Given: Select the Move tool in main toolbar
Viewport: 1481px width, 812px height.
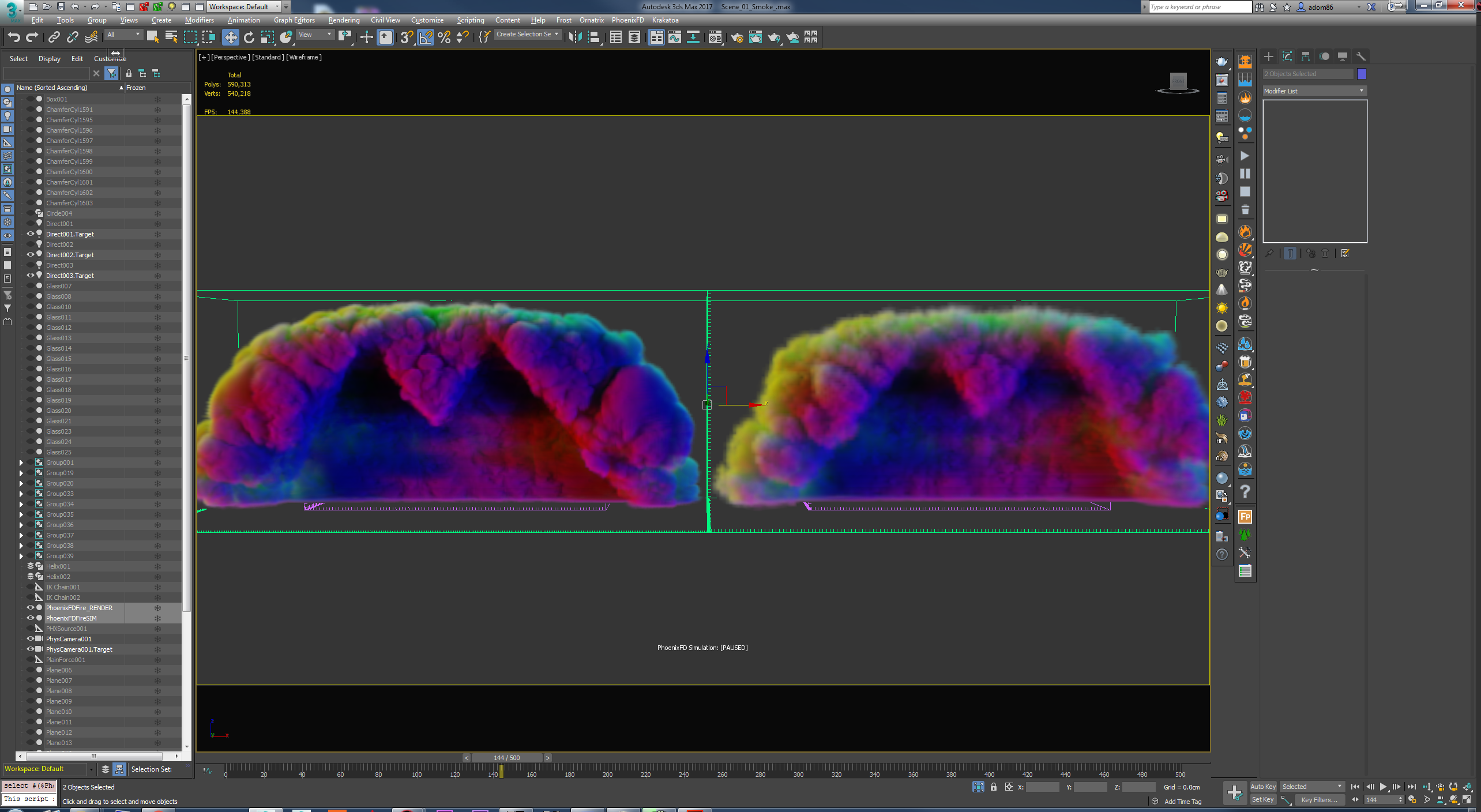Looking at the screenshot, I should click(231, 37).
